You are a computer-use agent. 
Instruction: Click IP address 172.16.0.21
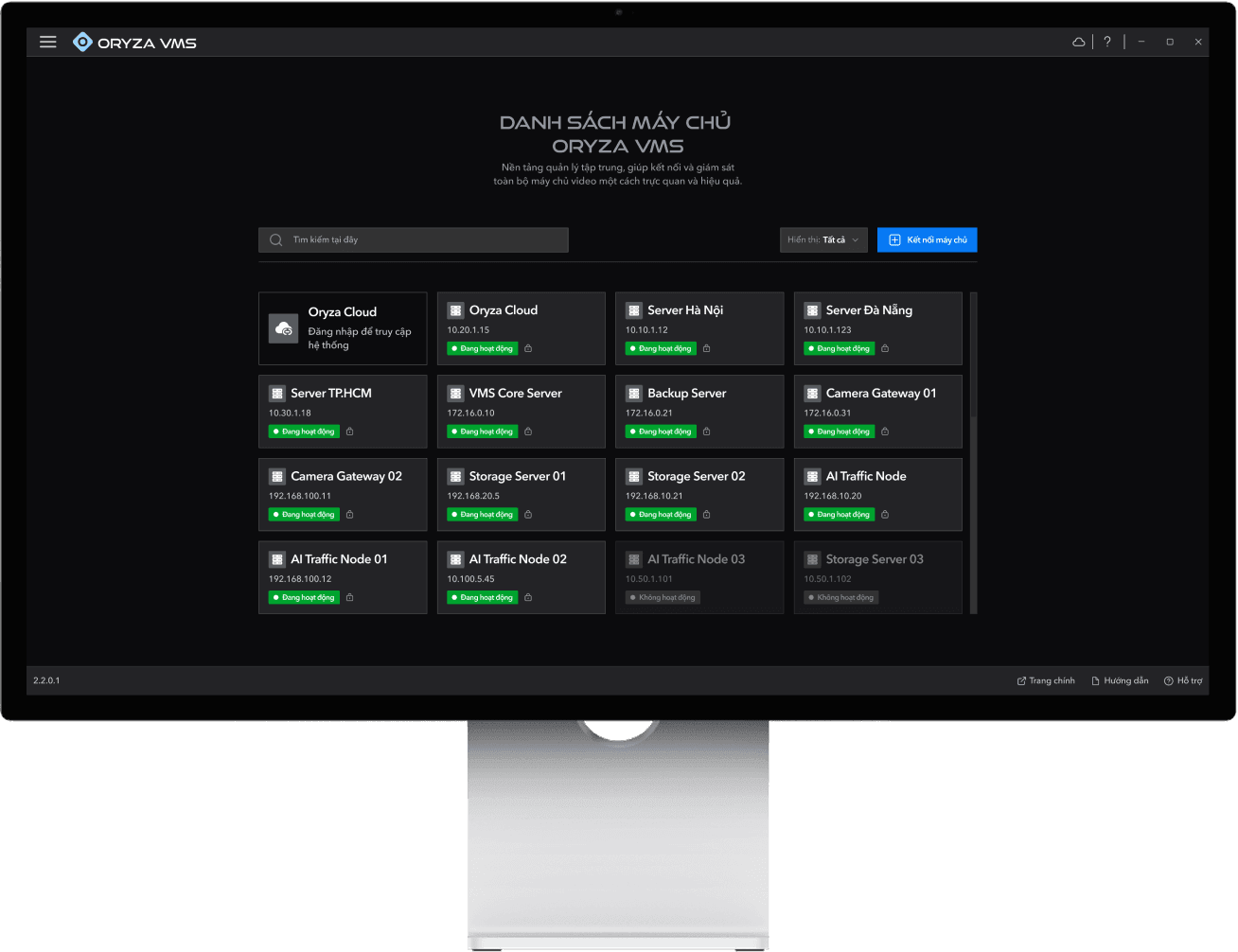[649, 413]
